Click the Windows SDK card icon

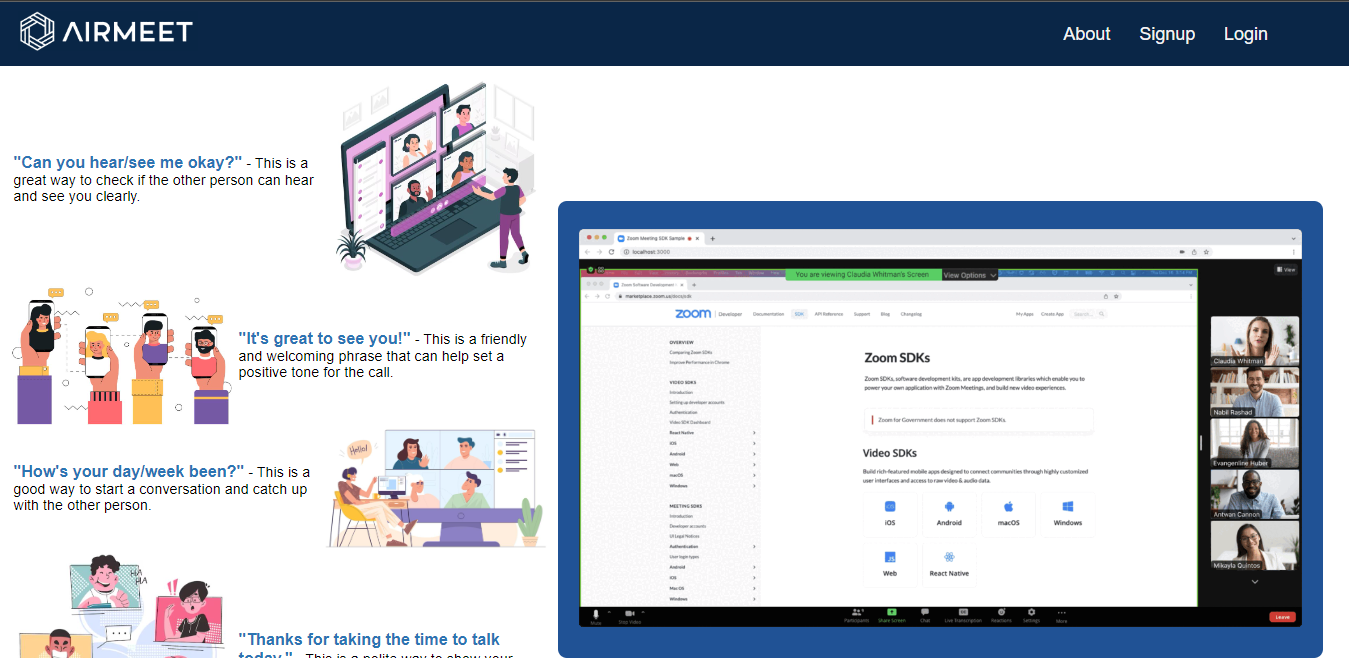coord(1068,507)
